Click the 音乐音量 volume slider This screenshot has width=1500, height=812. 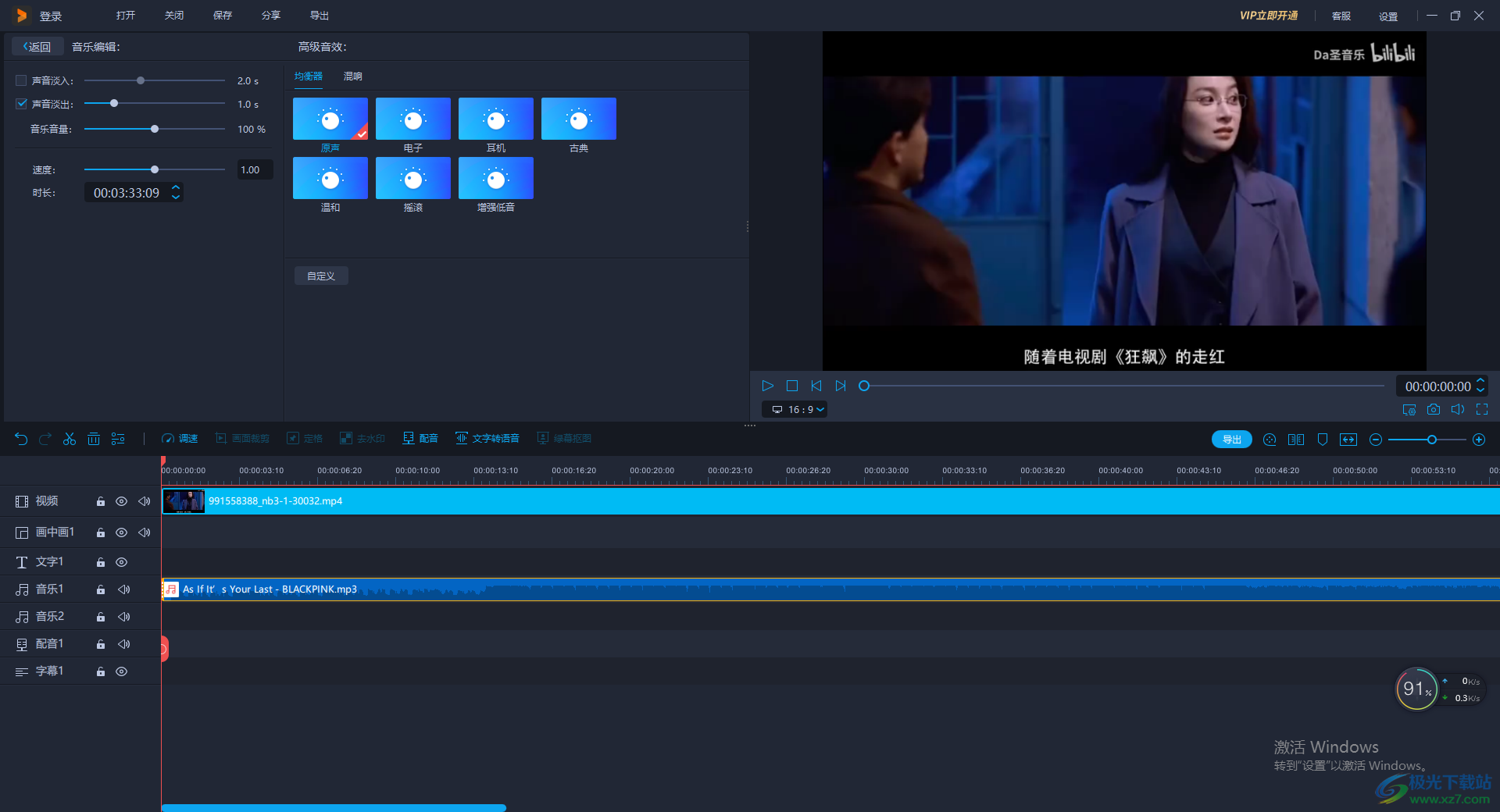click(x=155, y=129)
